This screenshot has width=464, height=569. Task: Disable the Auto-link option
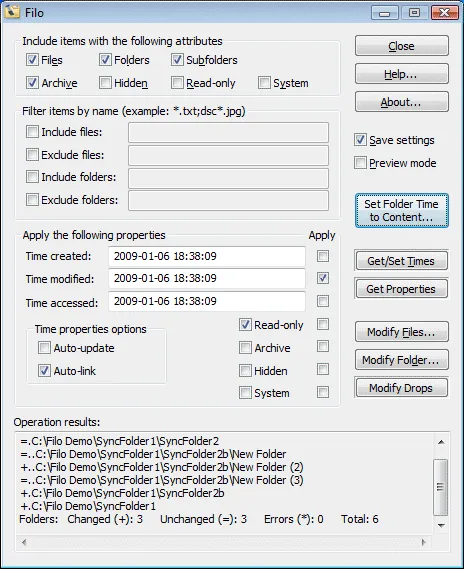[x=44, y=371]
